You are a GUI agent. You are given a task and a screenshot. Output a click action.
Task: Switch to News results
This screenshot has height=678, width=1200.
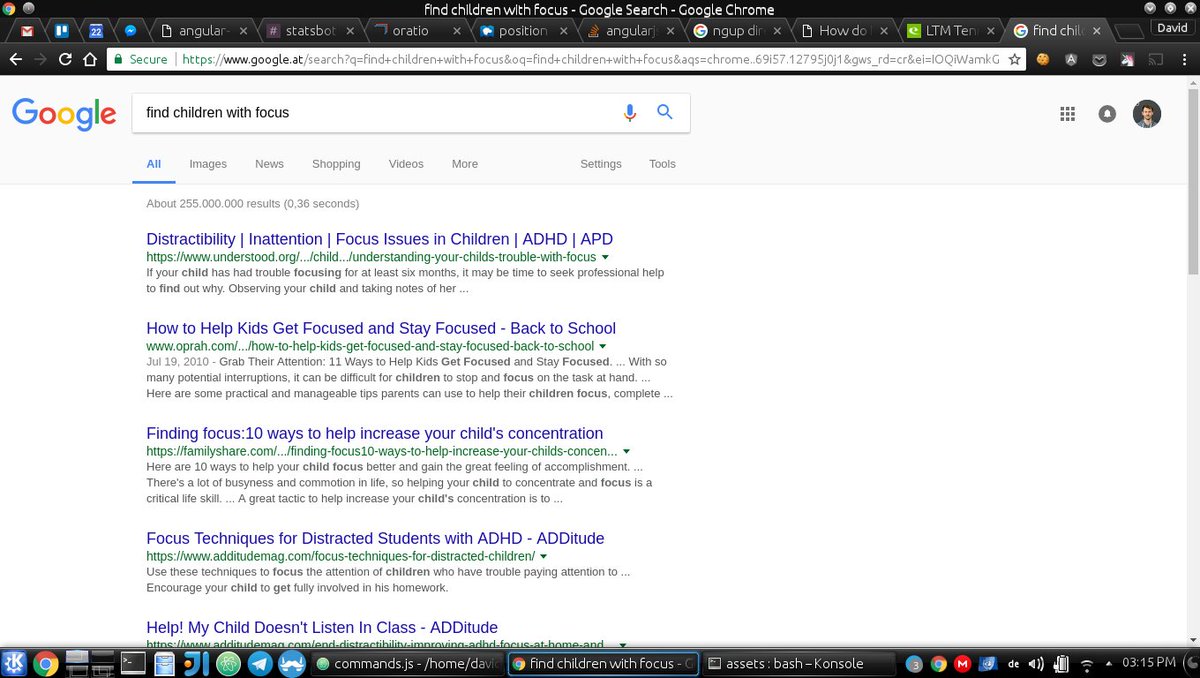[x=269, y=164]
